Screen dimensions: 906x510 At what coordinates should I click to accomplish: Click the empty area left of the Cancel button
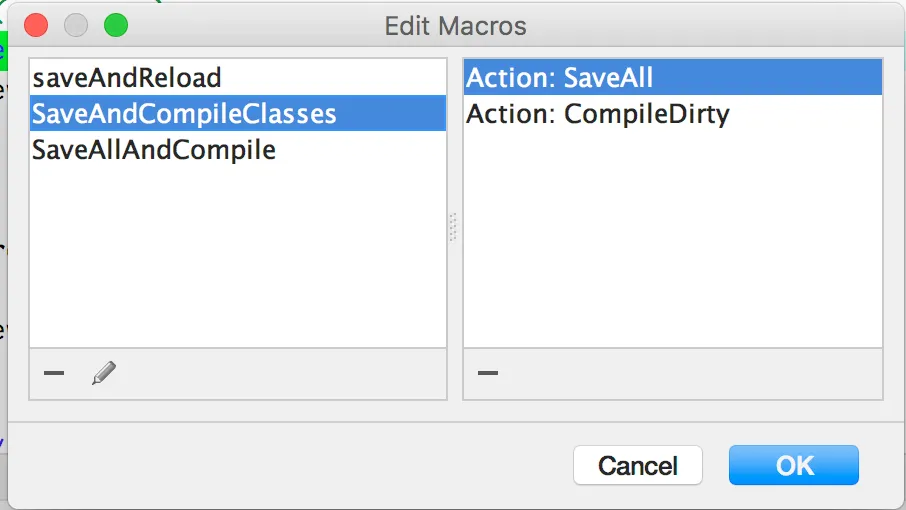tap(300, 465)
